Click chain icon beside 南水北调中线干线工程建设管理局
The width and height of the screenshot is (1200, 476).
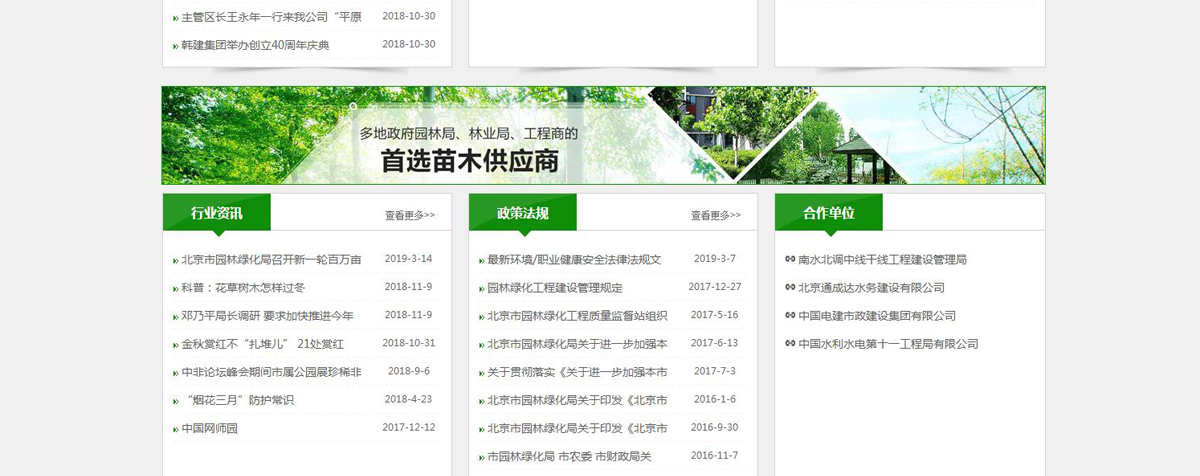[790, 260]
